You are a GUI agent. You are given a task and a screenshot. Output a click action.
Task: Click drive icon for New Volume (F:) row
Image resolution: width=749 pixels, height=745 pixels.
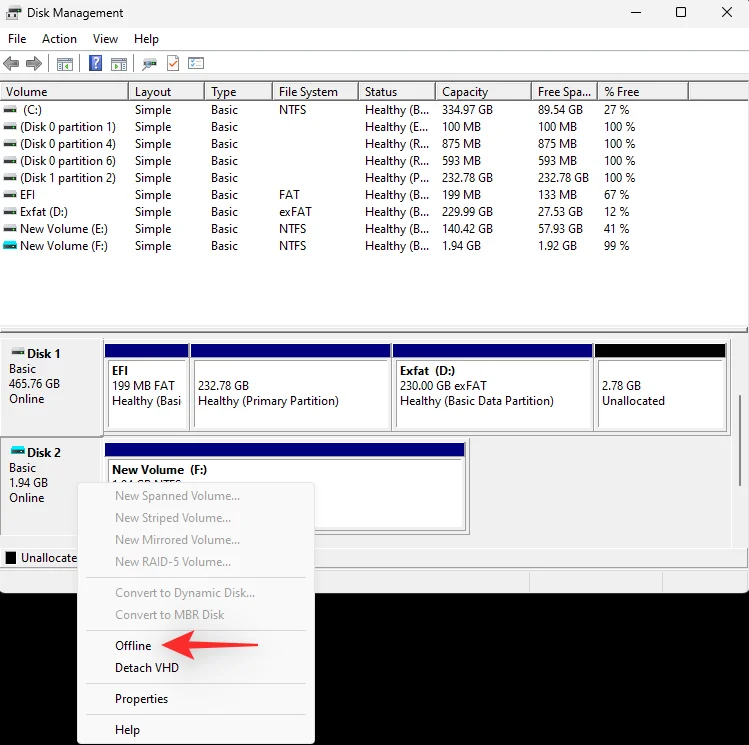(10, 245)
